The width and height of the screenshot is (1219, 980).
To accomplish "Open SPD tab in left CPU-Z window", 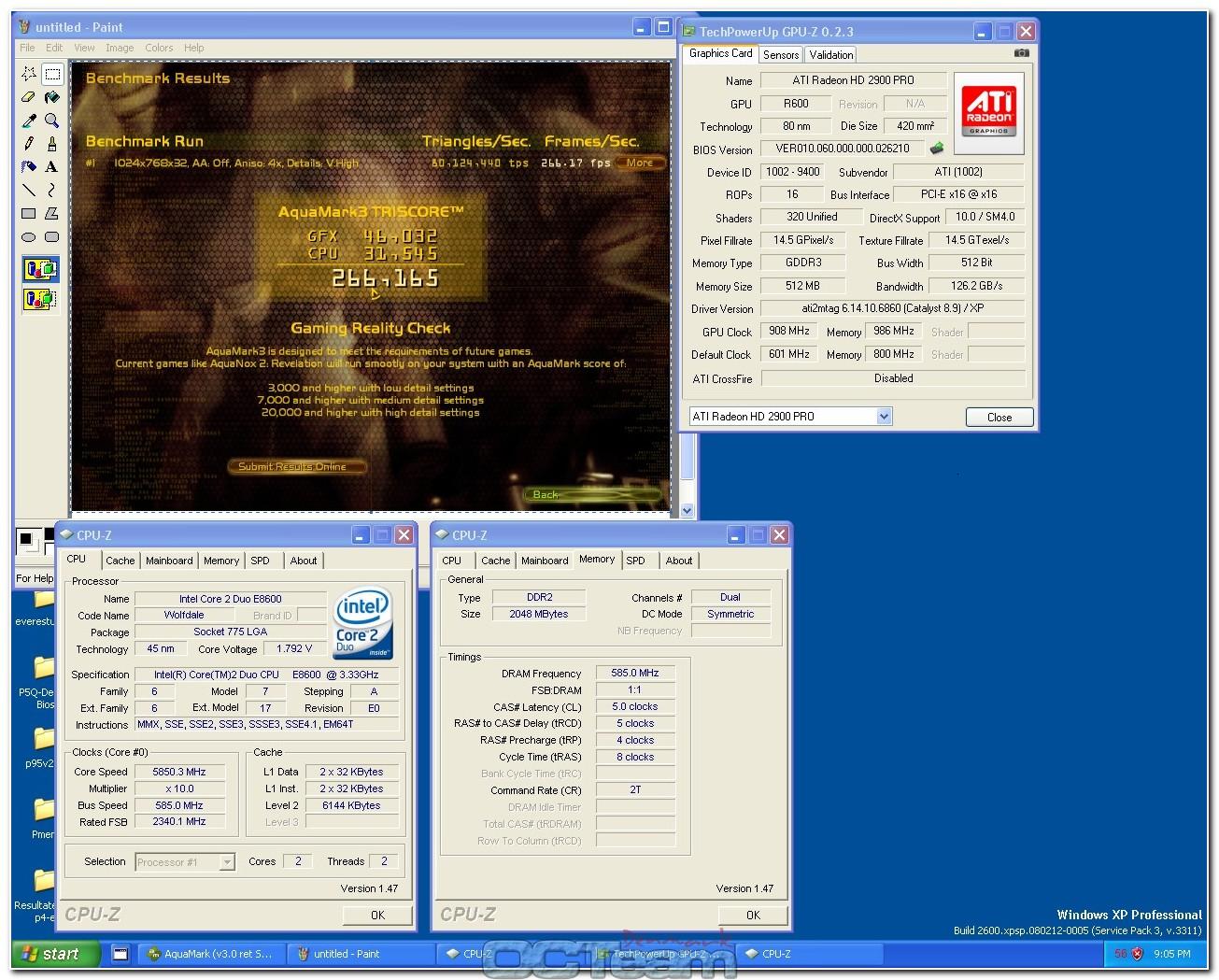I will [x=261, y=561].
